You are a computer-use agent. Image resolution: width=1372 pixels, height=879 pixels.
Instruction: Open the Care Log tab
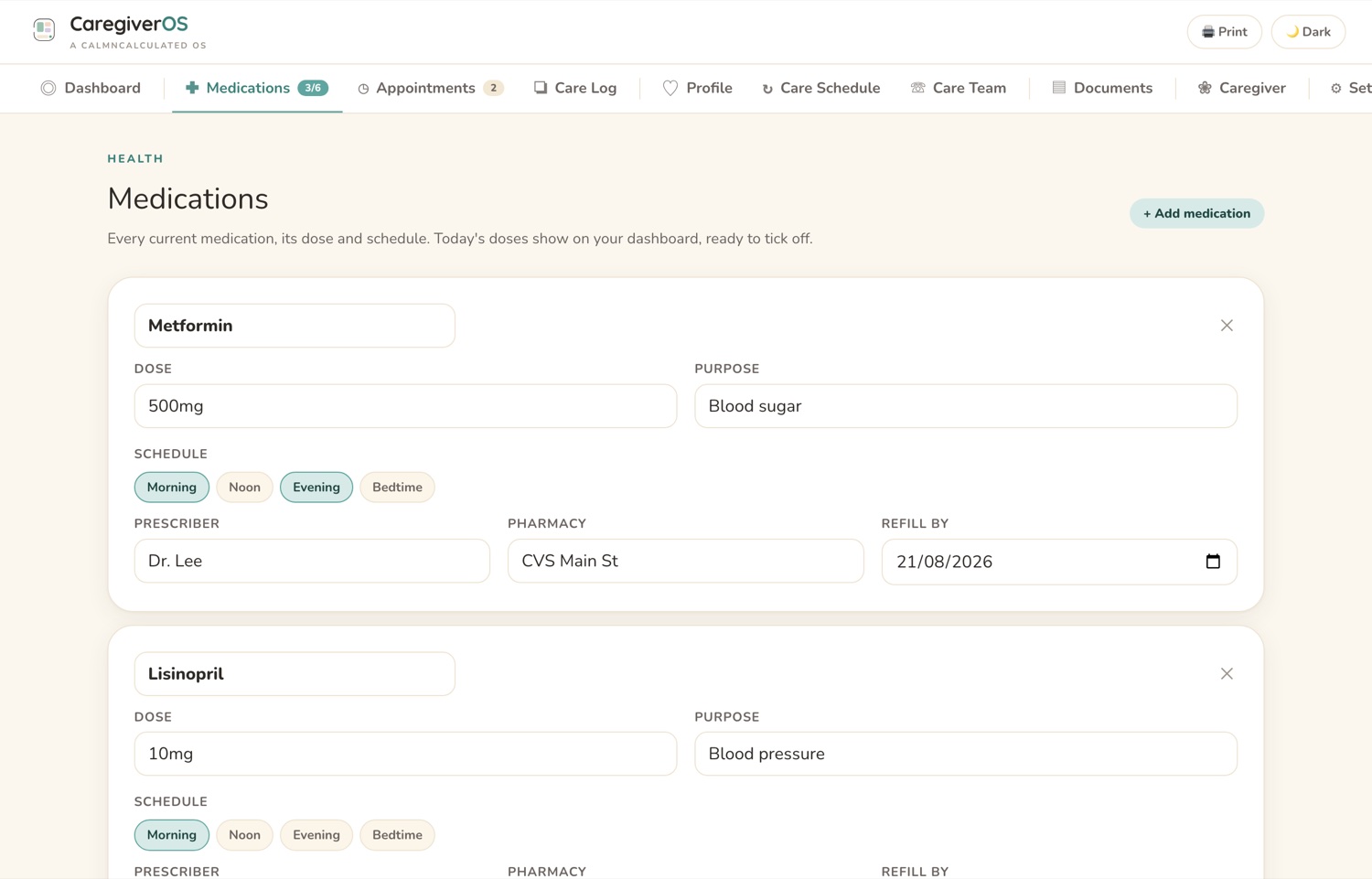pyautogui.click(x=575, y=88)
